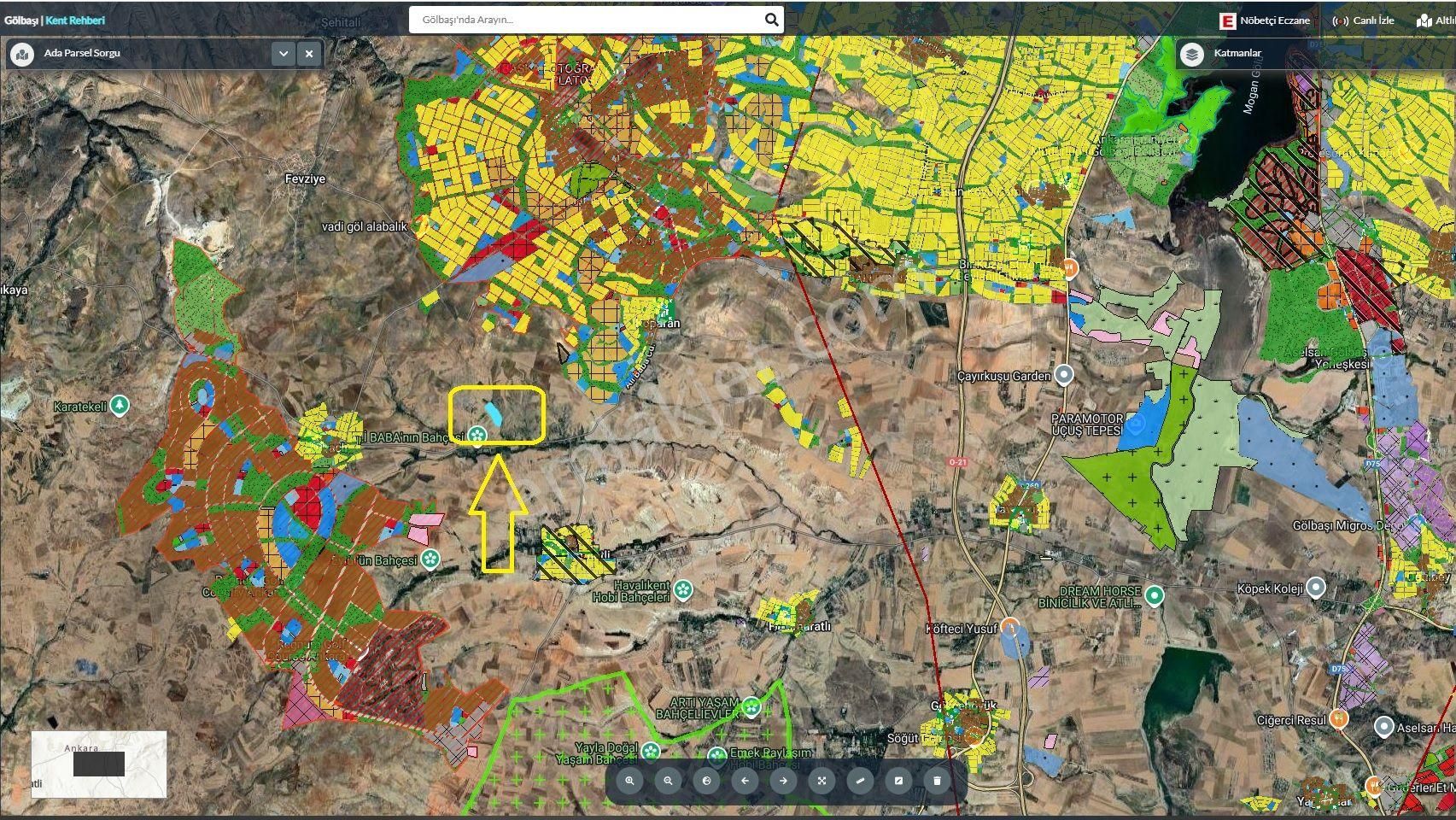This screenshot has width=1456, height=820.
Task: Close the Ada Parsel Sorgu panel
Action: 309,54
